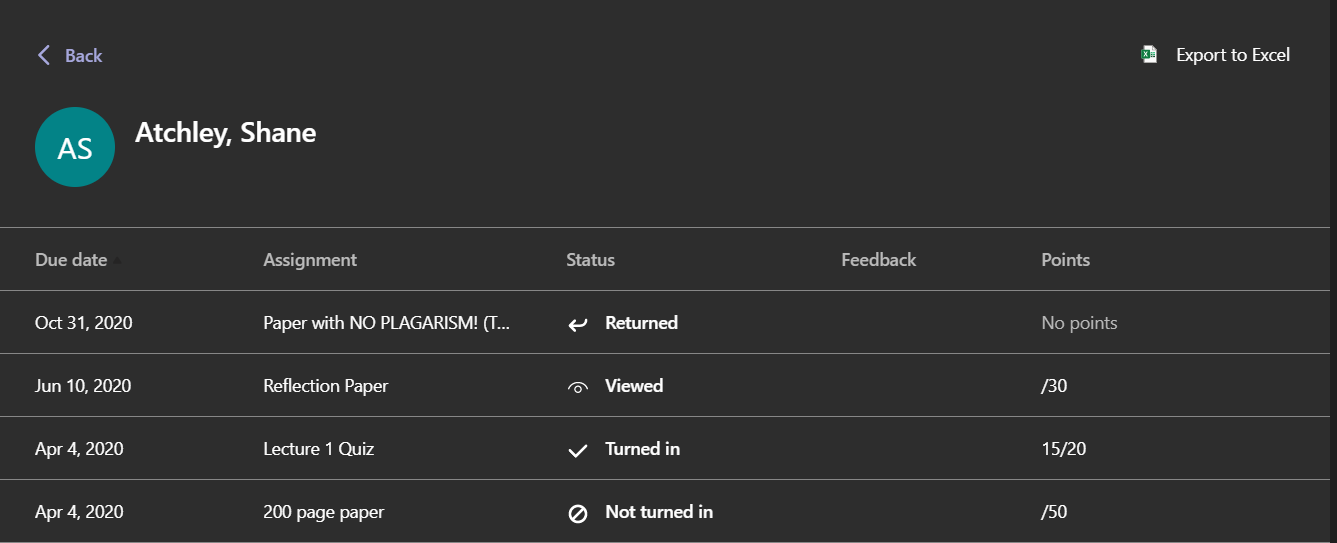Sort by the Due date column header
The height and width of the screenshot is (543, 1337).
pos(71,260)
